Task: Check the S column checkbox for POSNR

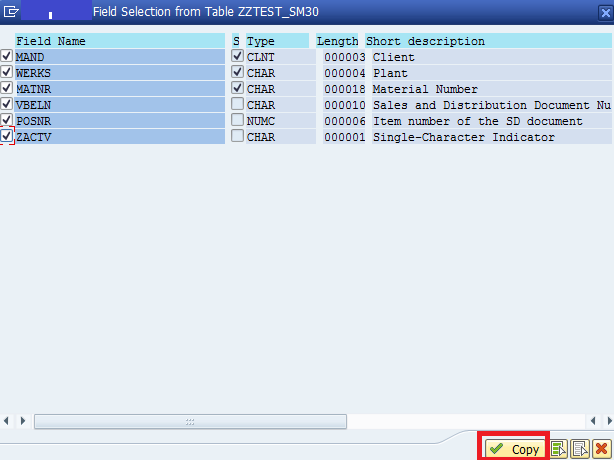Action: click(x=237, y=120)
